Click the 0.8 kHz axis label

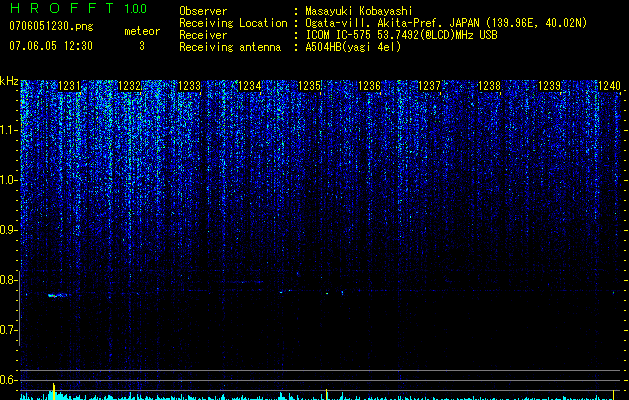tap(8, 280)
